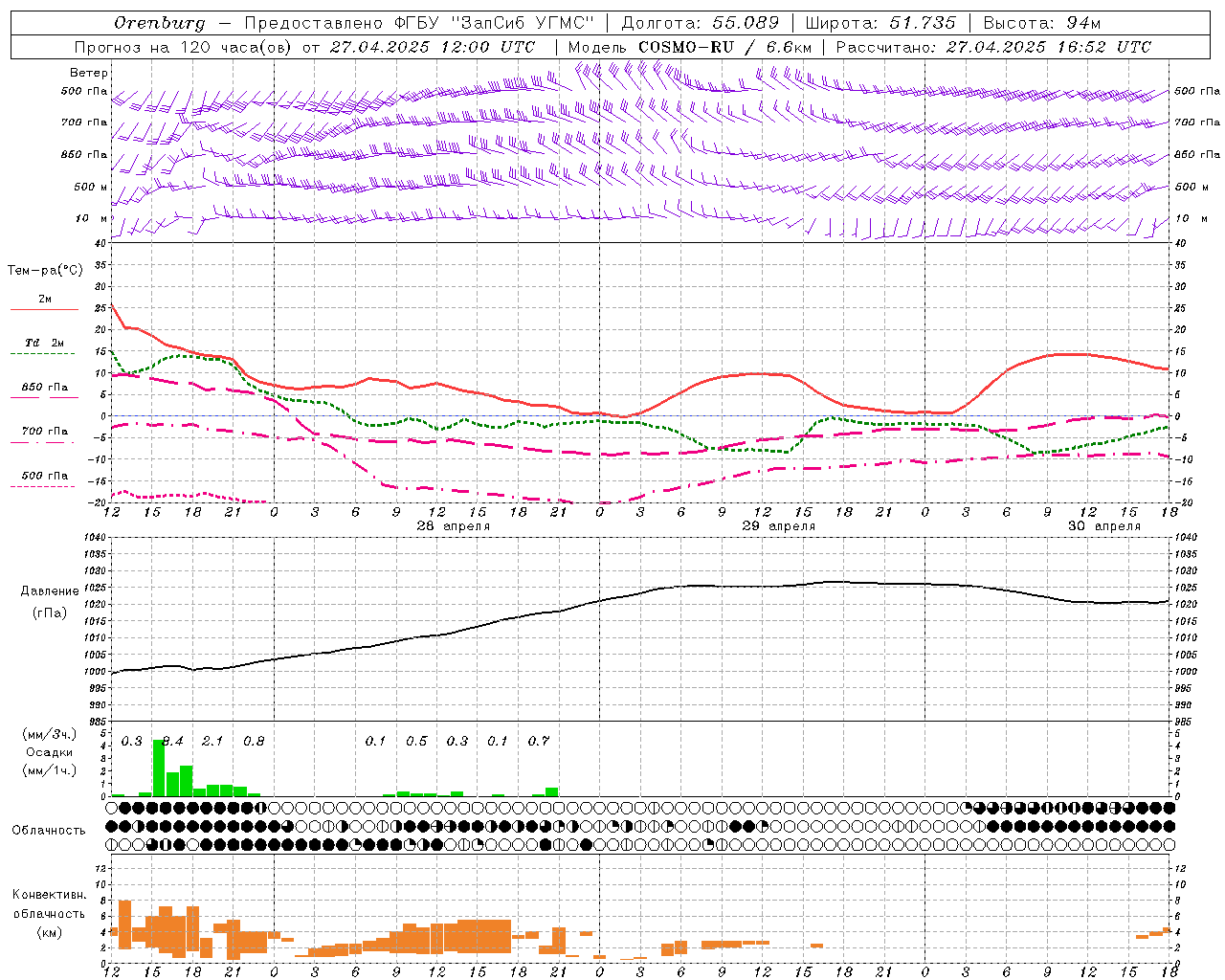
Task: Click the '29 апреля' date label
Action: pos(778,526)
